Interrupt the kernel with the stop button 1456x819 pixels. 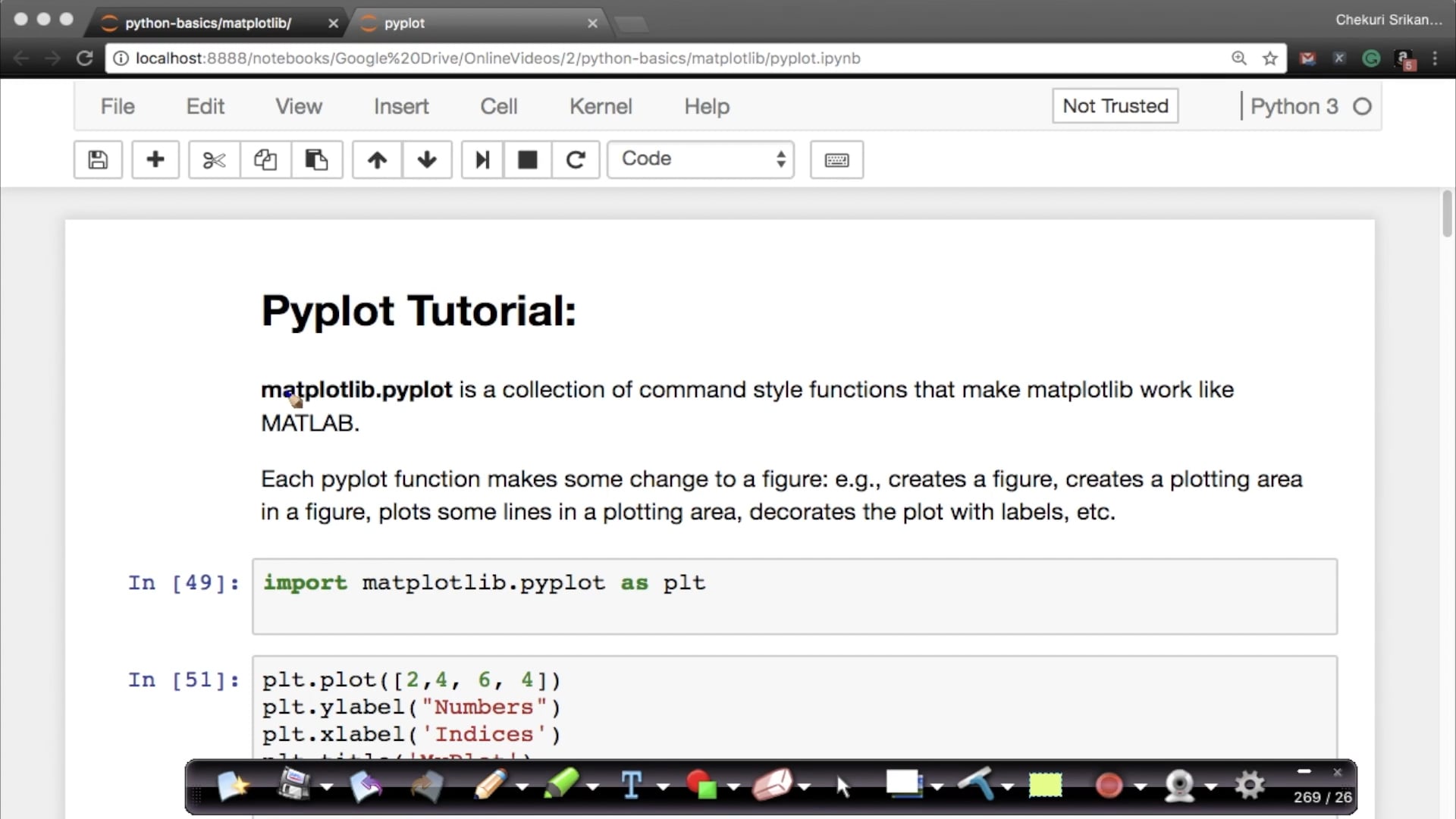527,160
